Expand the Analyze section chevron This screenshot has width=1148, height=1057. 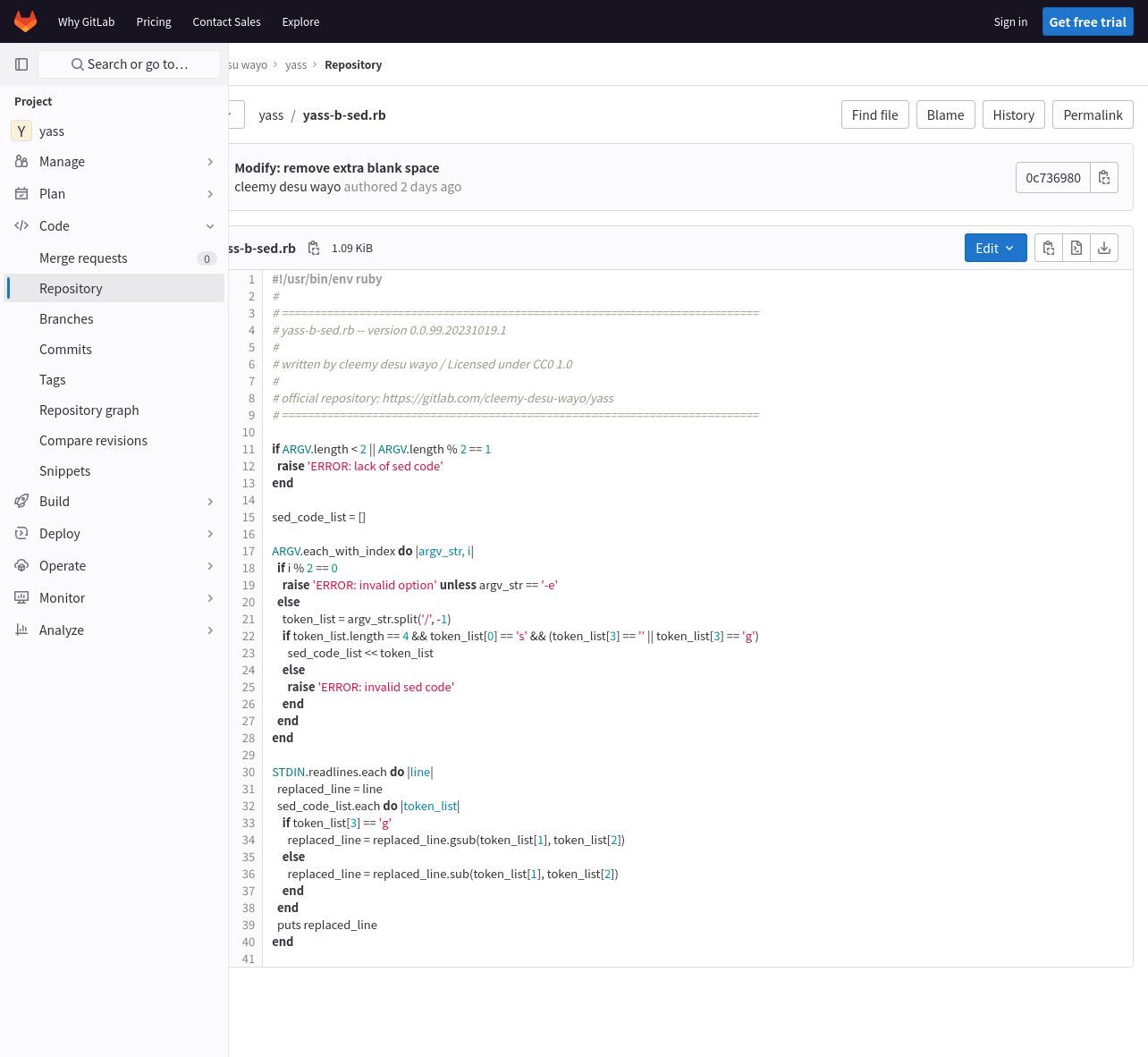[x=210, y=630]
